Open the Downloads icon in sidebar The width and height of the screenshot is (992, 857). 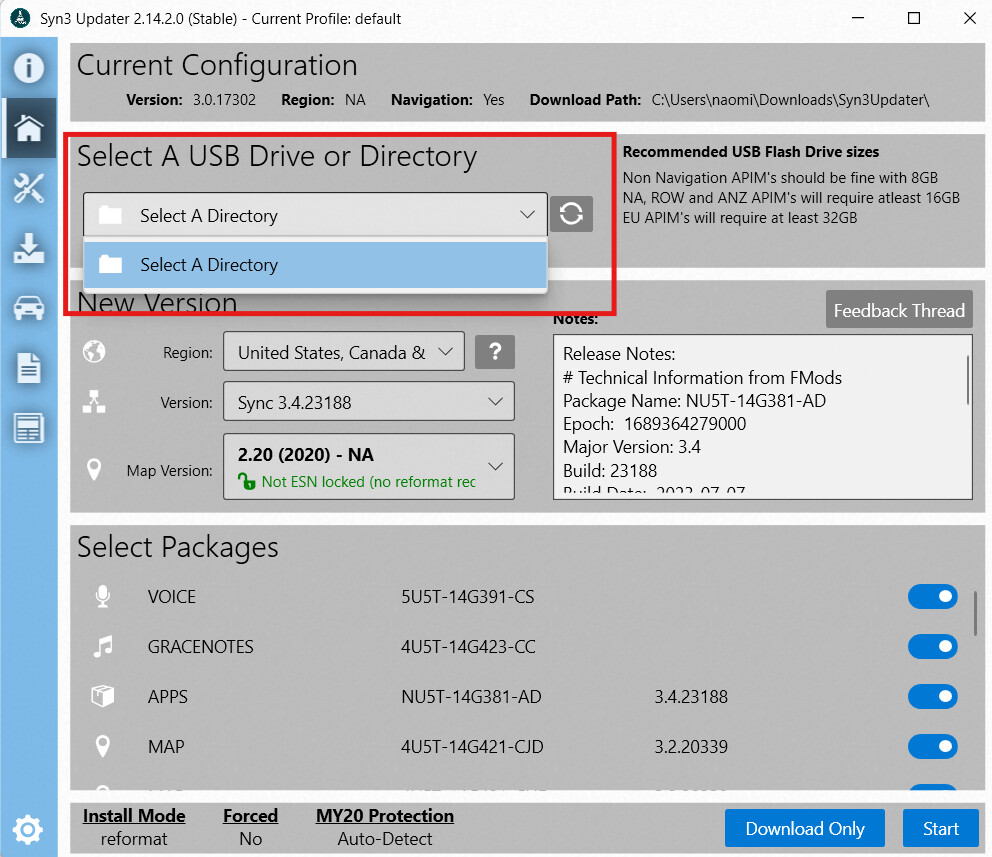28,248
